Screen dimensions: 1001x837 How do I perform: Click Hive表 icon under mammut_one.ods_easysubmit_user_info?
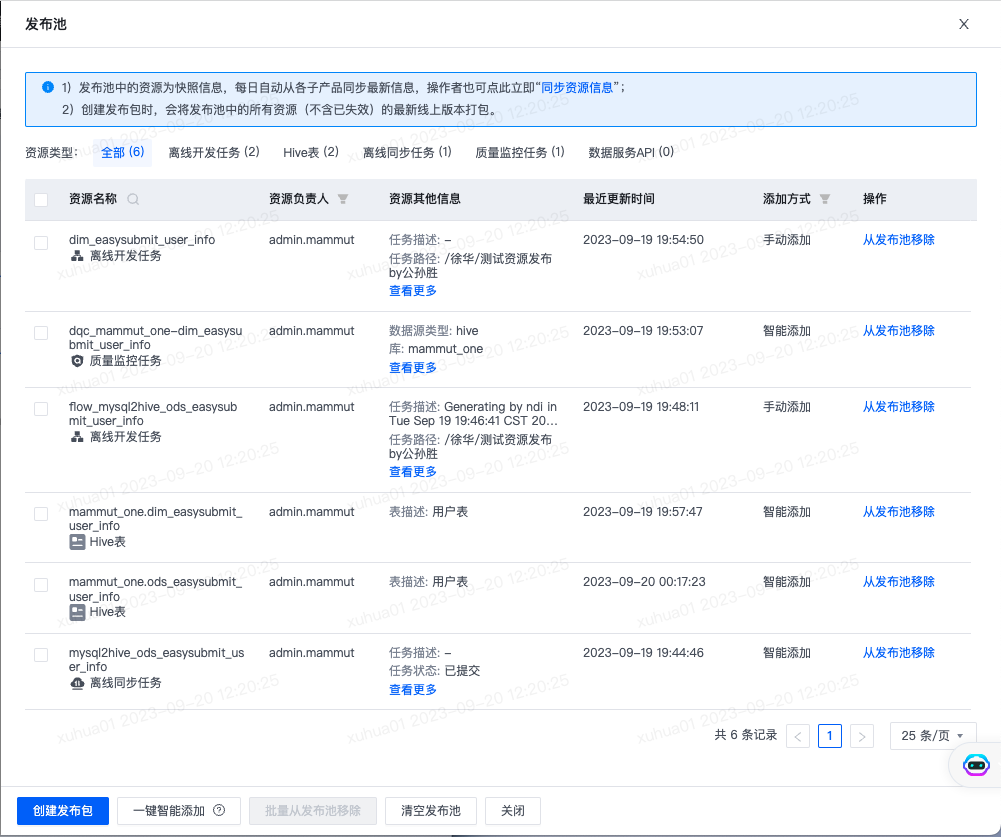pyautogui.click(x=77, y=612)
